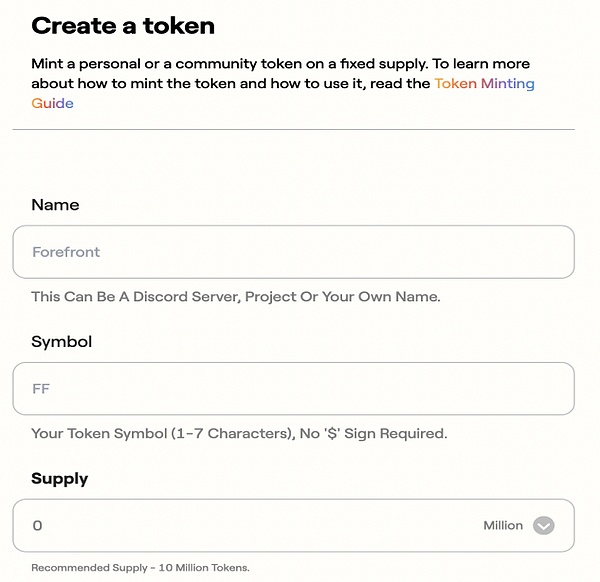
Task: Click into the Symbol input field
Action: coord(293,389)
